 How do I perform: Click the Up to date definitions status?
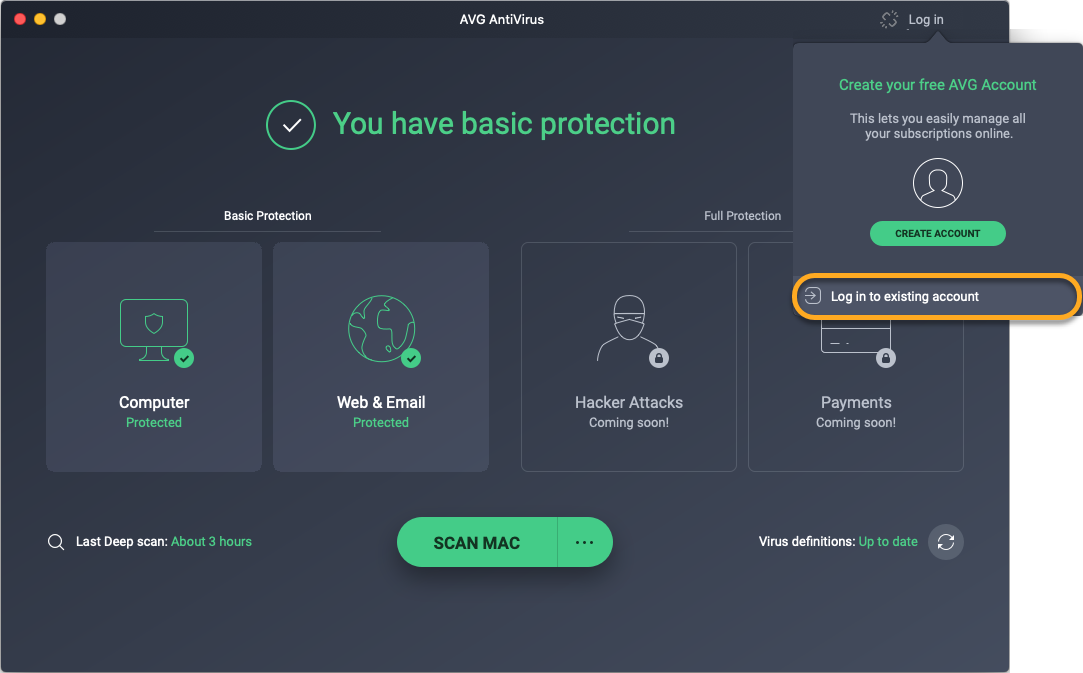(x=888, y=542)
